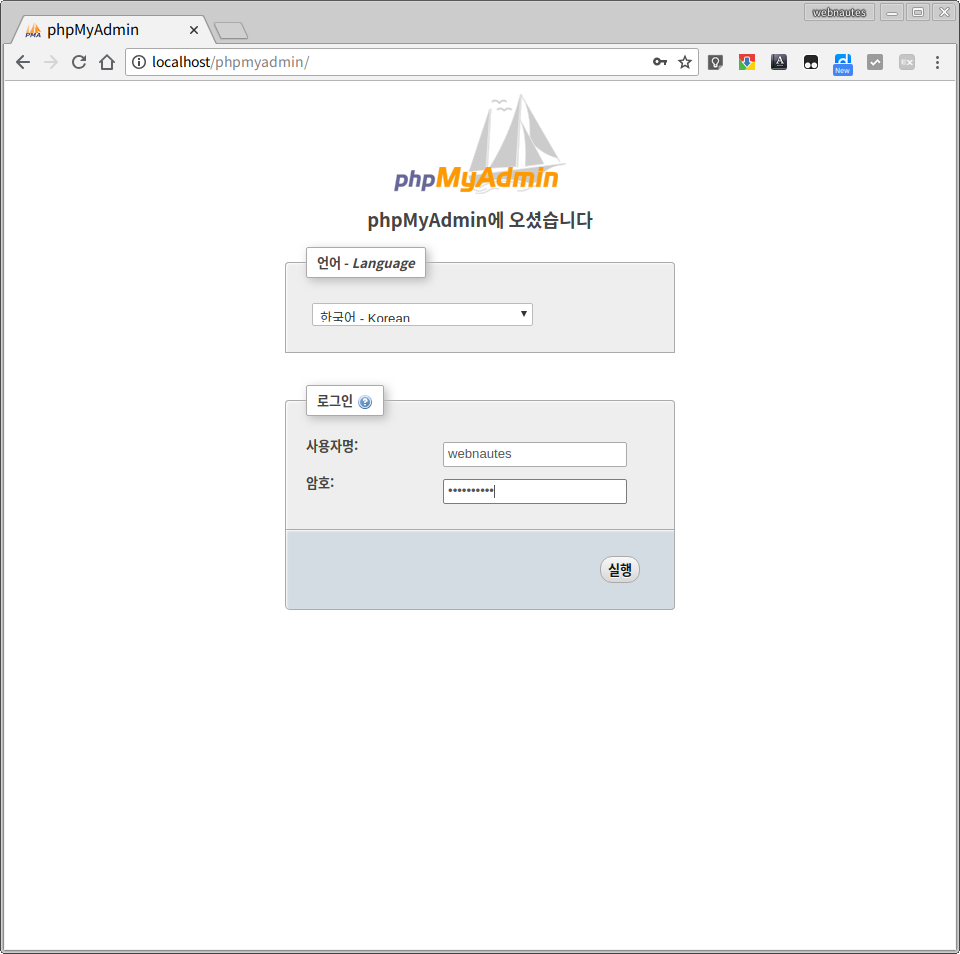
Task: Click the username field containing webnautes
Action: [534, 454]
